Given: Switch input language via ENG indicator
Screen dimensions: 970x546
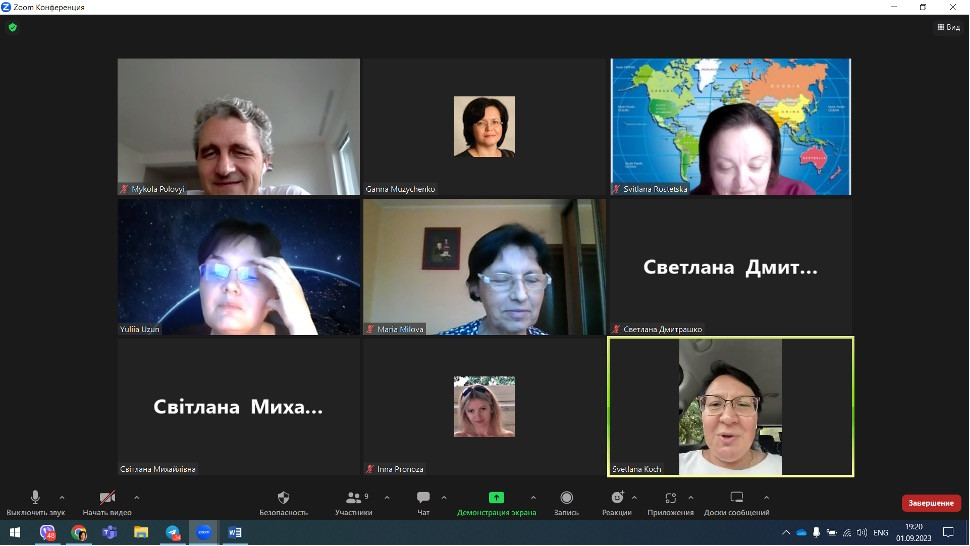Looking at the screenshot, I should pos(880,532).
